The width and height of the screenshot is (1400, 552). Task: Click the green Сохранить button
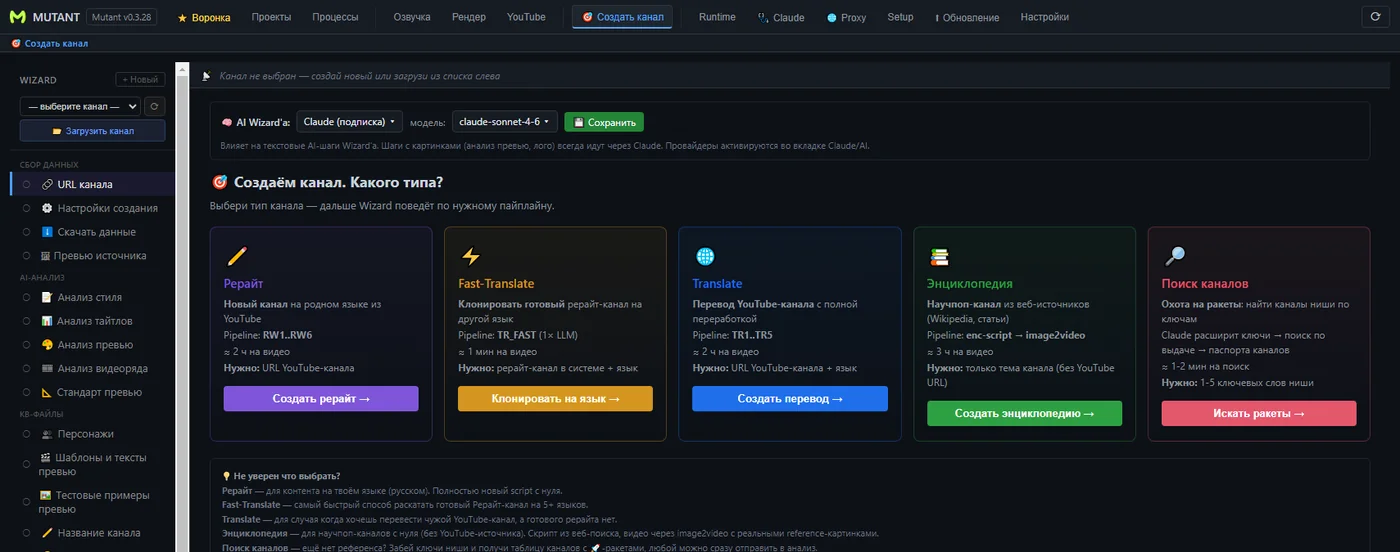pos(604,122)
